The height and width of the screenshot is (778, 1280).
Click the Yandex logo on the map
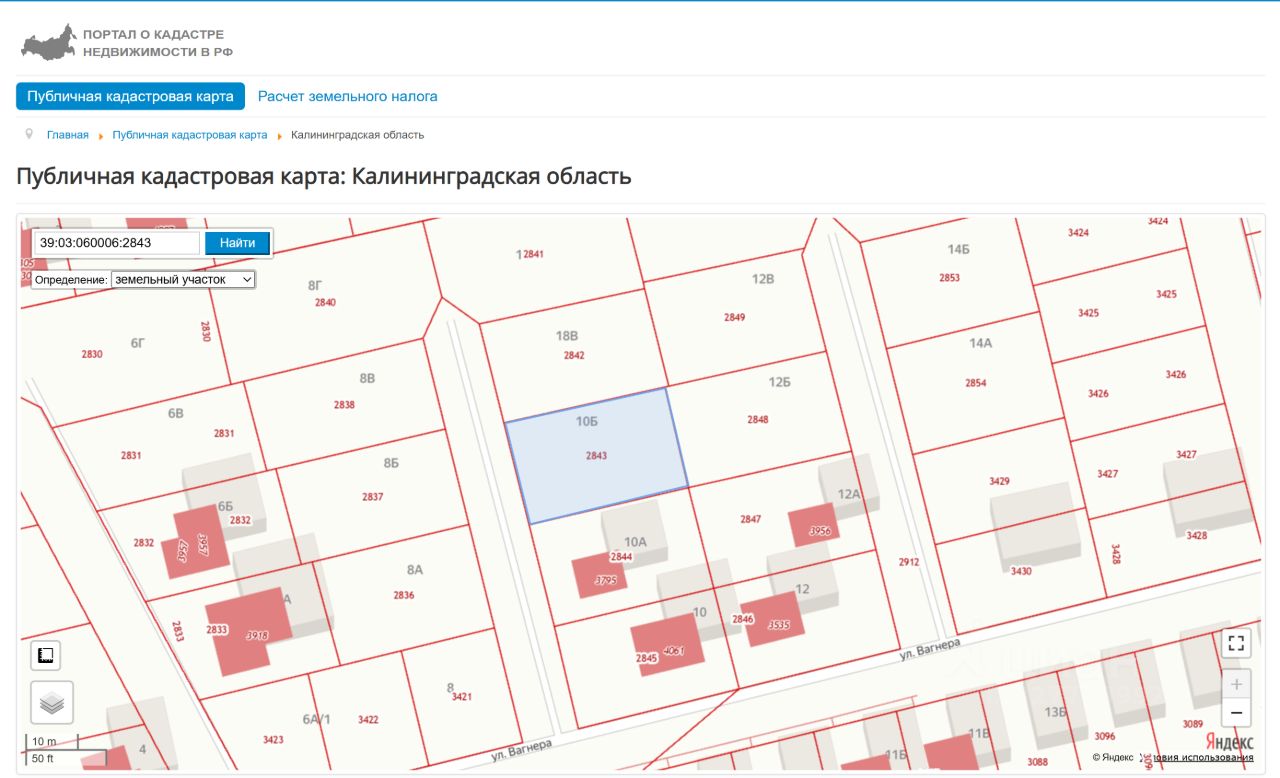coord(1229,741)
